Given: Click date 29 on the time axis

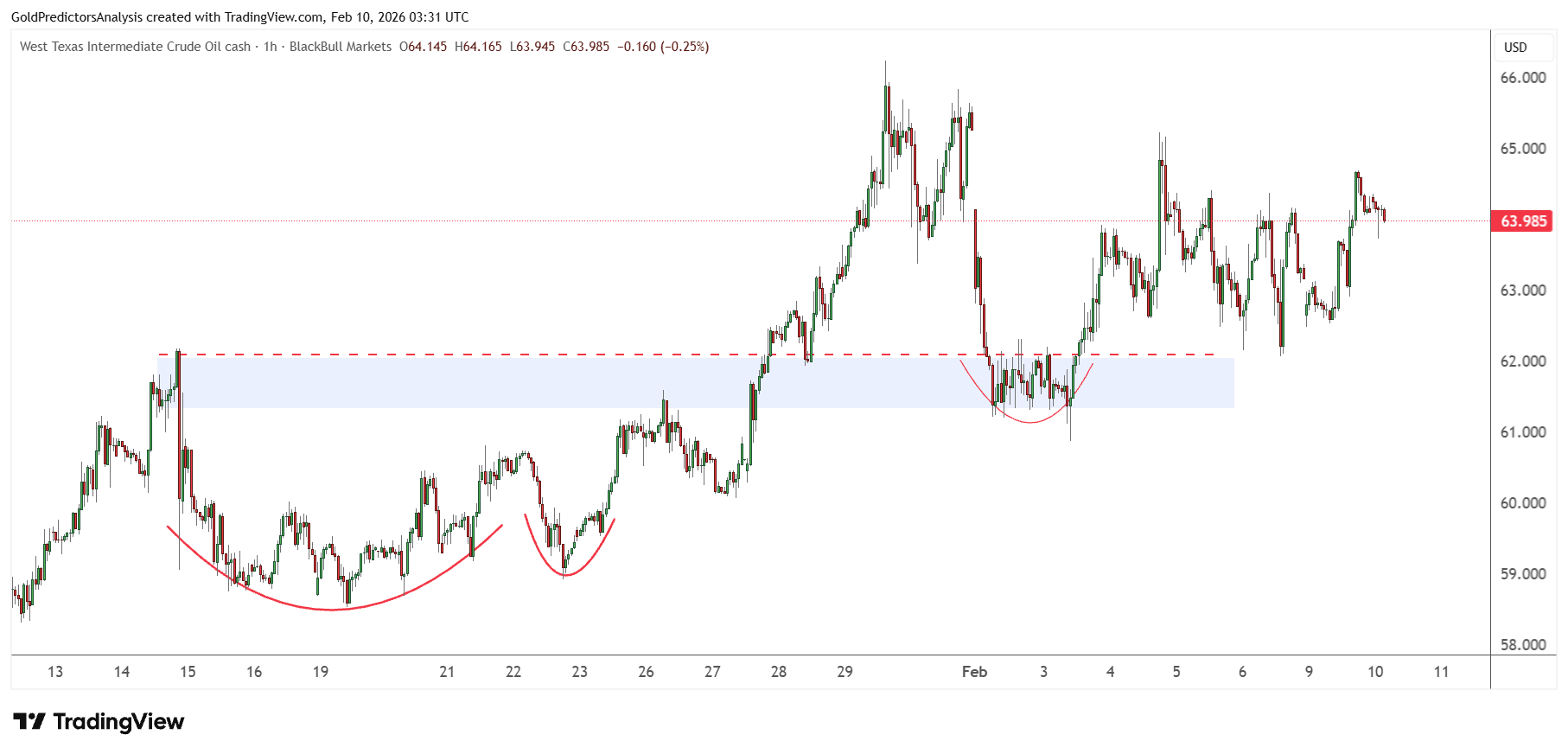Looking at the screenshot, I should [x=845, y=672].
